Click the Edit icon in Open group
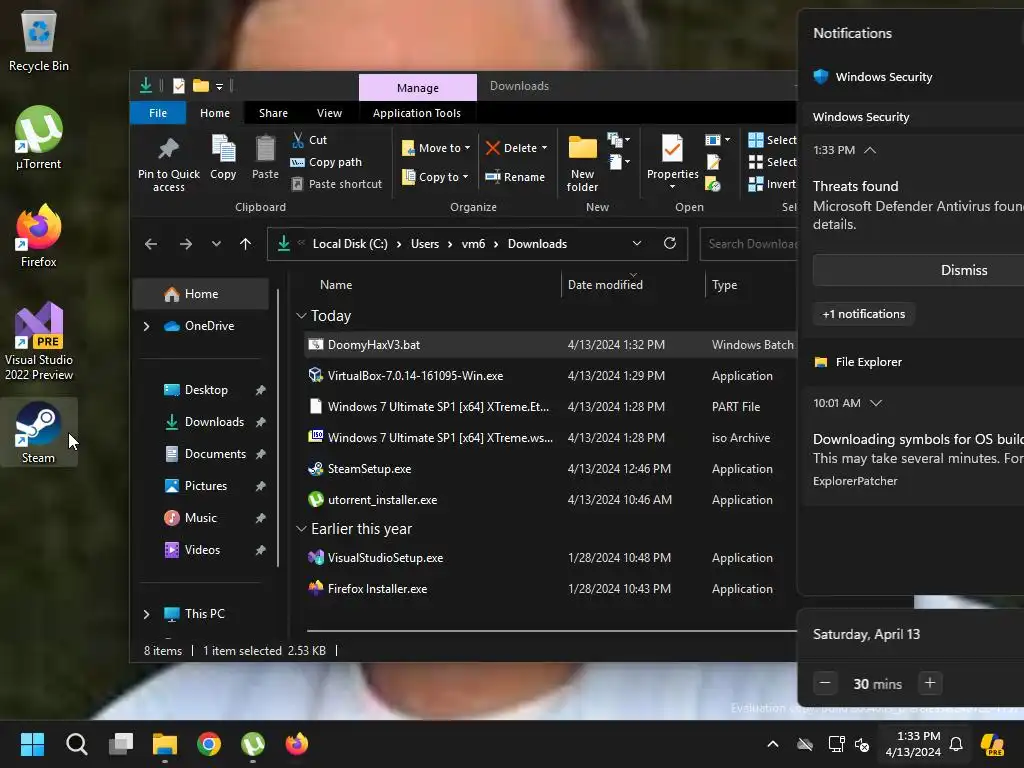 [x=713, y=162]
